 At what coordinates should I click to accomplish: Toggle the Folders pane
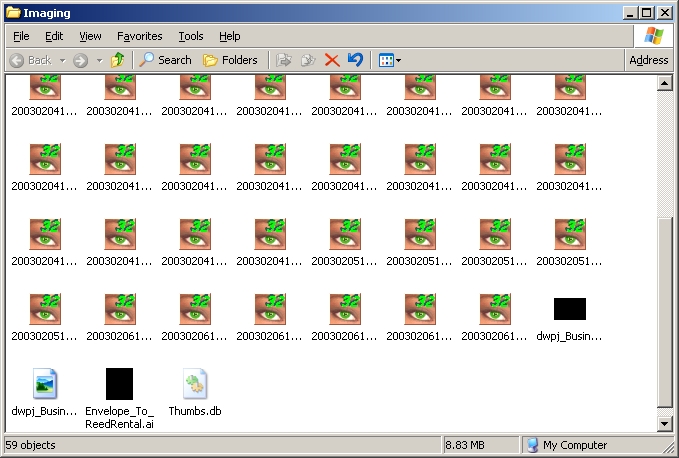tap(230, 60)
